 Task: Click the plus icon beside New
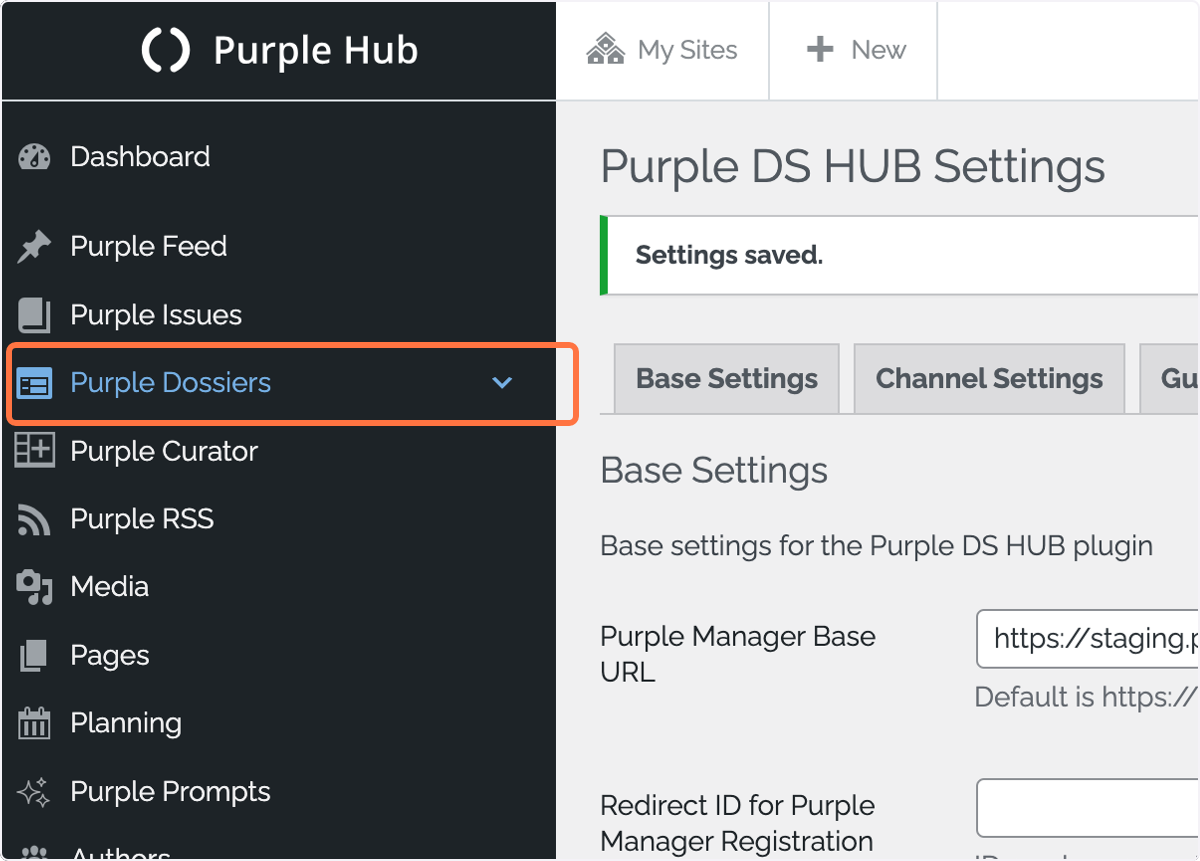click(820, 49)
